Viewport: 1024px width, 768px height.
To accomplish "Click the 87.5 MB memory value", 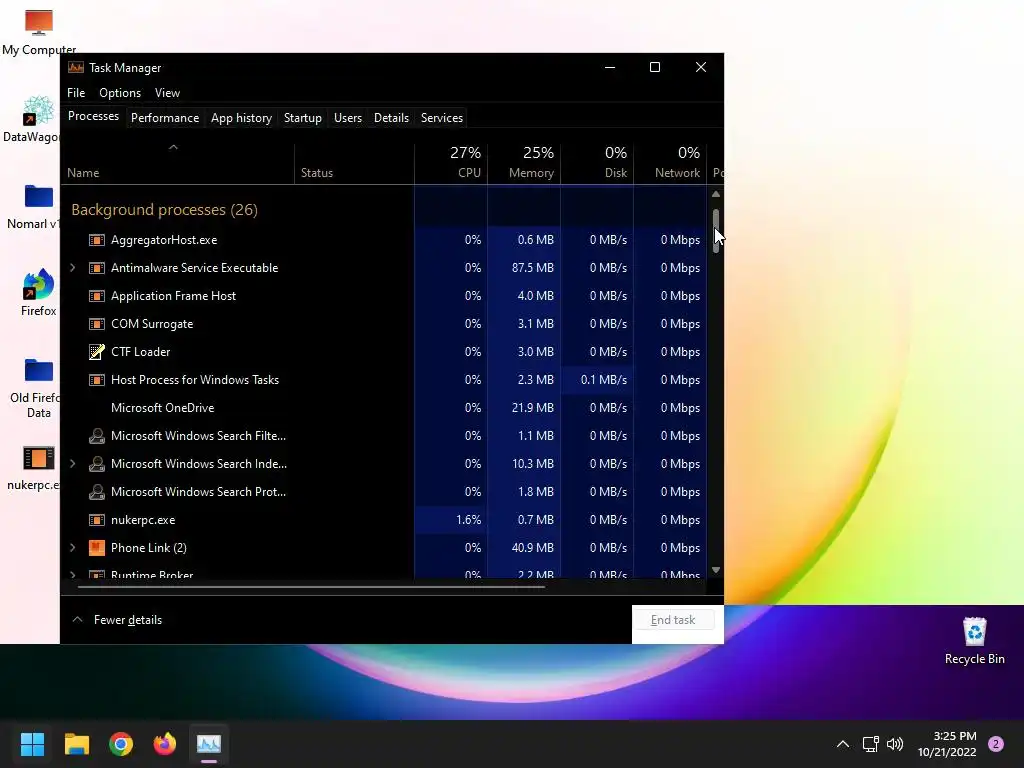I will pyautogui.click(x=532, y=268).
